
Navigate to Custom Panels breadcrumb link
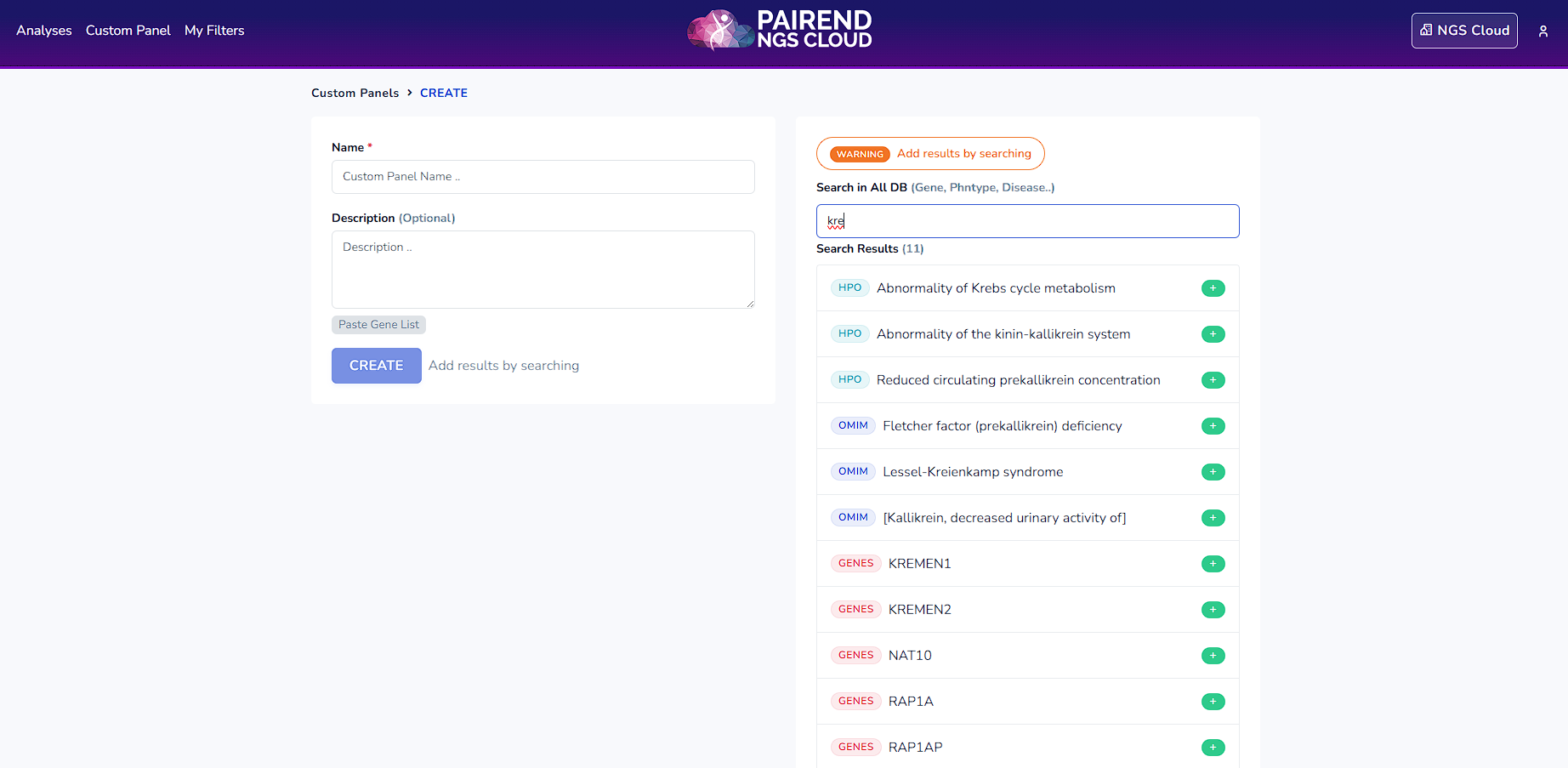tap(355, 93)
